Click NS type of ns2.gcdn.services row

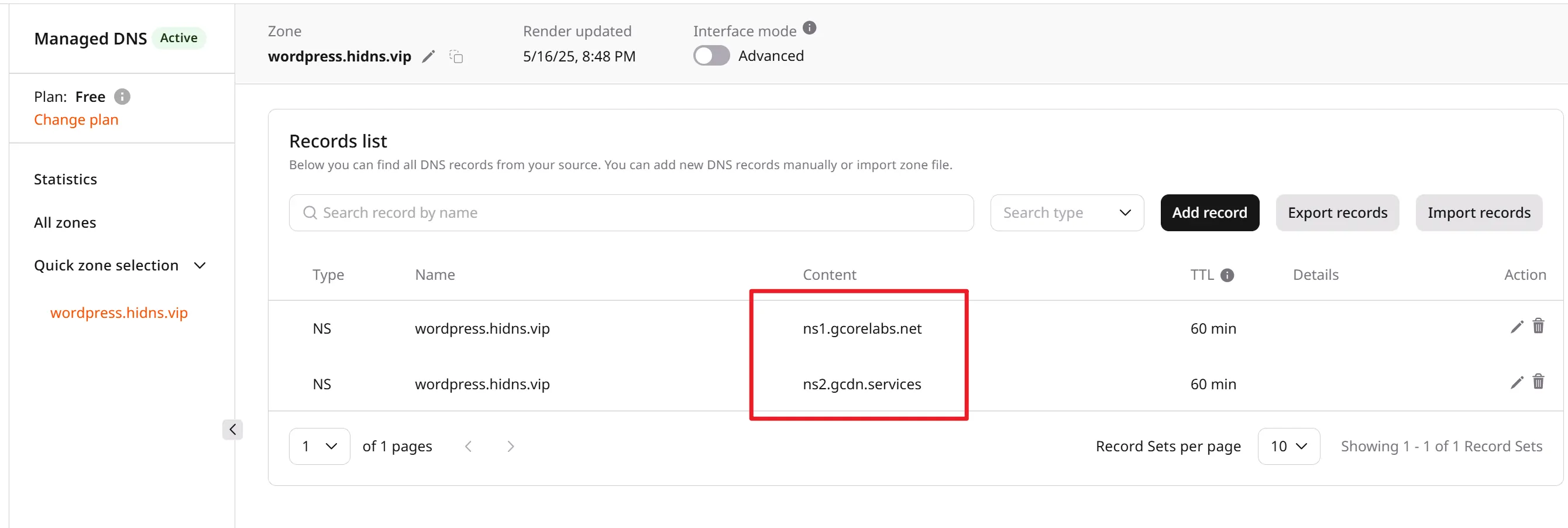click(322, 384)
